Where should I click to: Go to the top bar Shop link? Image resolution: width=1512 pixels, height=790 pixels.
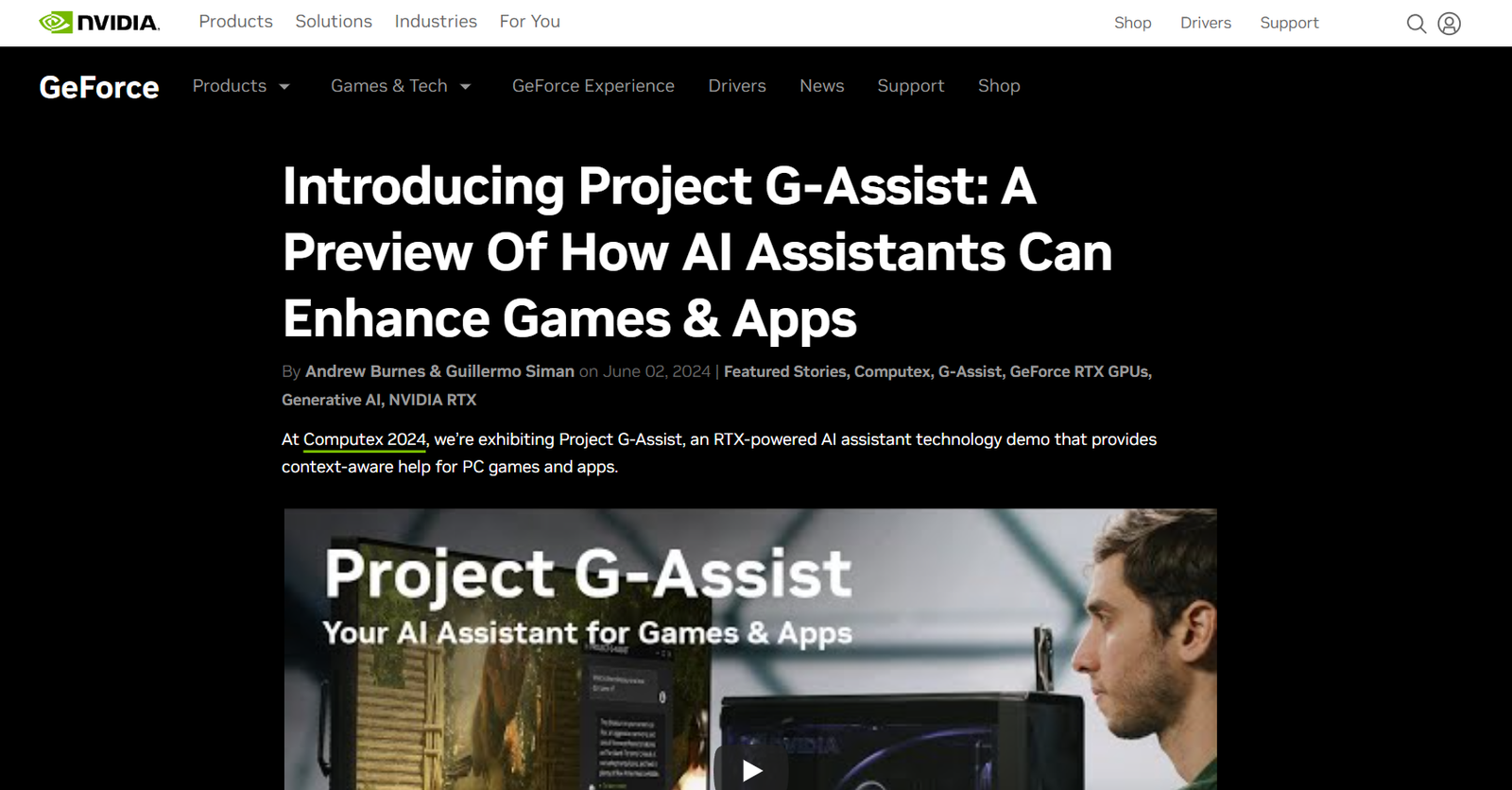(x=1132, y=23)
